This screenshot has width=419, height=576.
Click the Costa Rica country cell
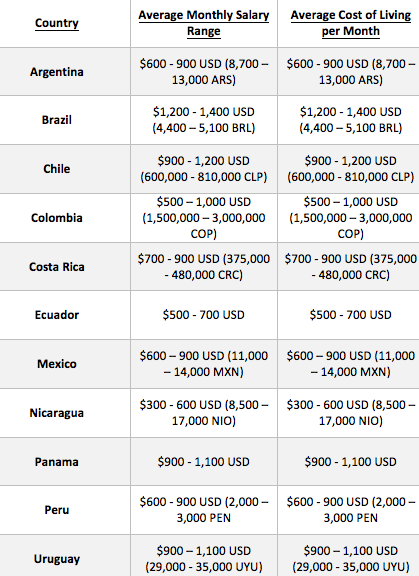(x=57, y=266)
